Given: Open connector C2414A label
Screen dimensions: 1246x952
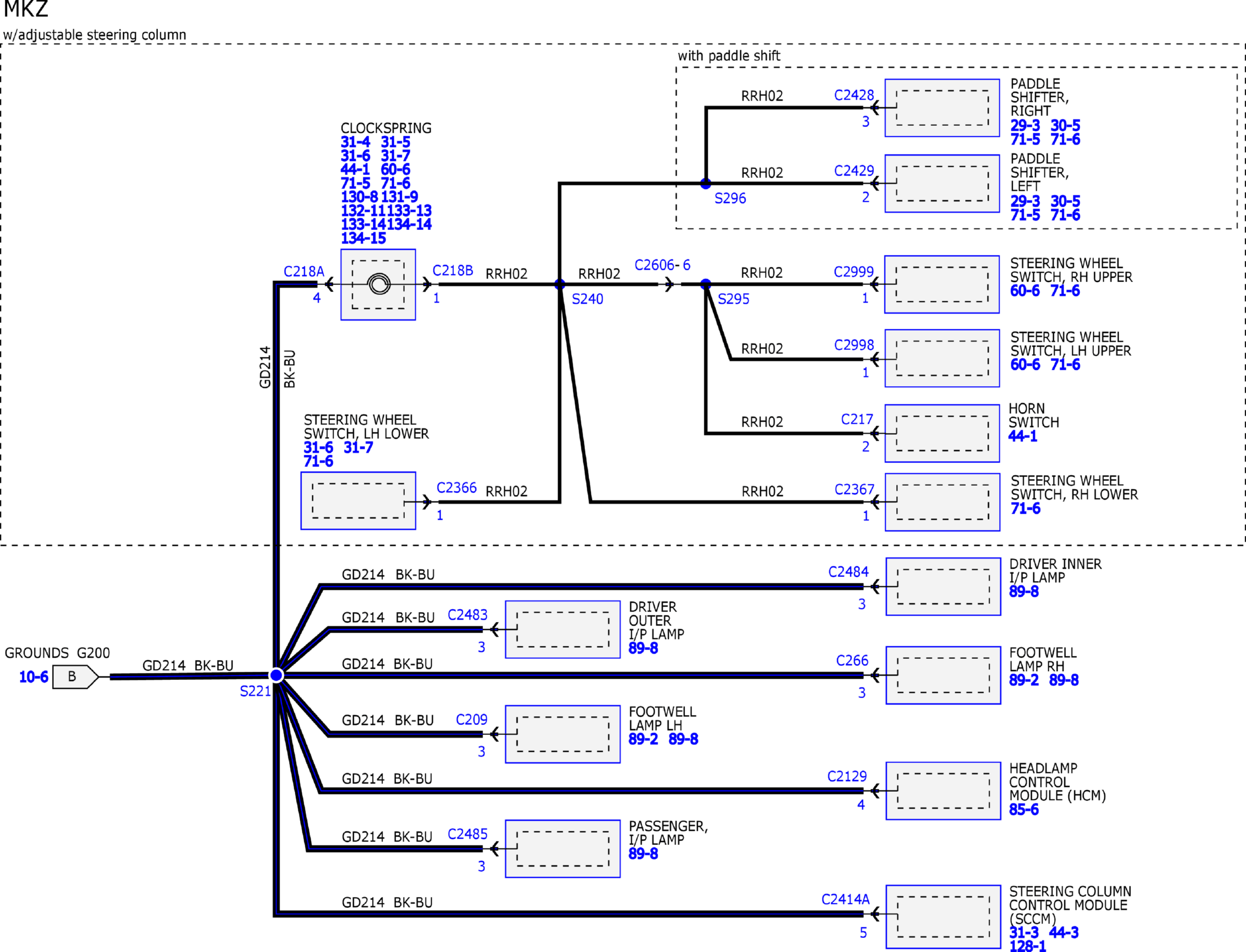Looking at the screenshot, I should coord(845,899).
